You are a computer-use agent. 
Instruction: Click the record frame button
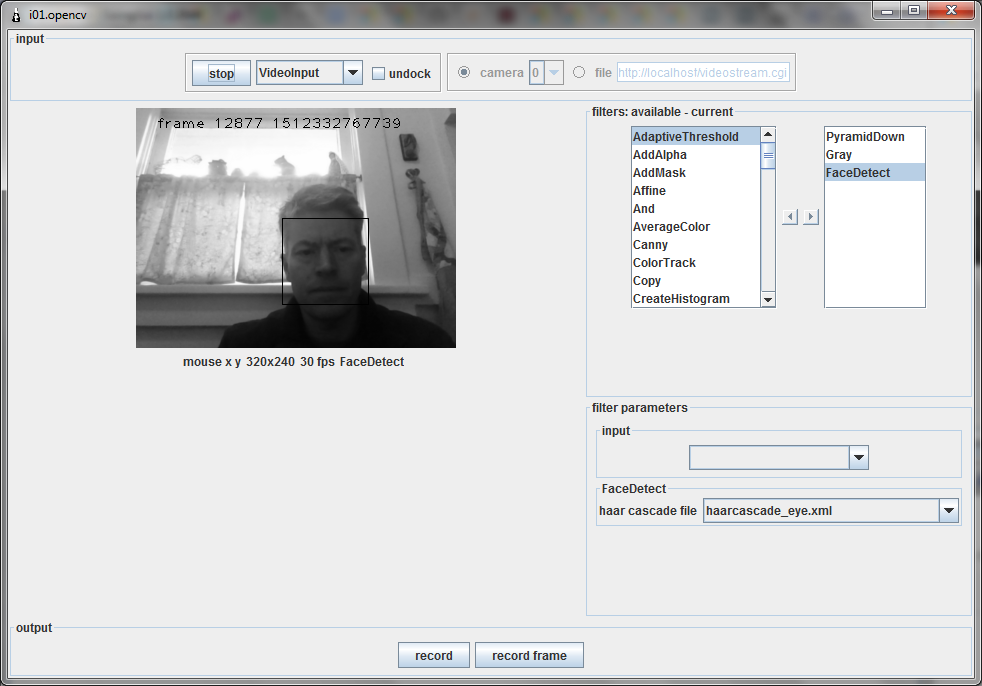point(529,655)
